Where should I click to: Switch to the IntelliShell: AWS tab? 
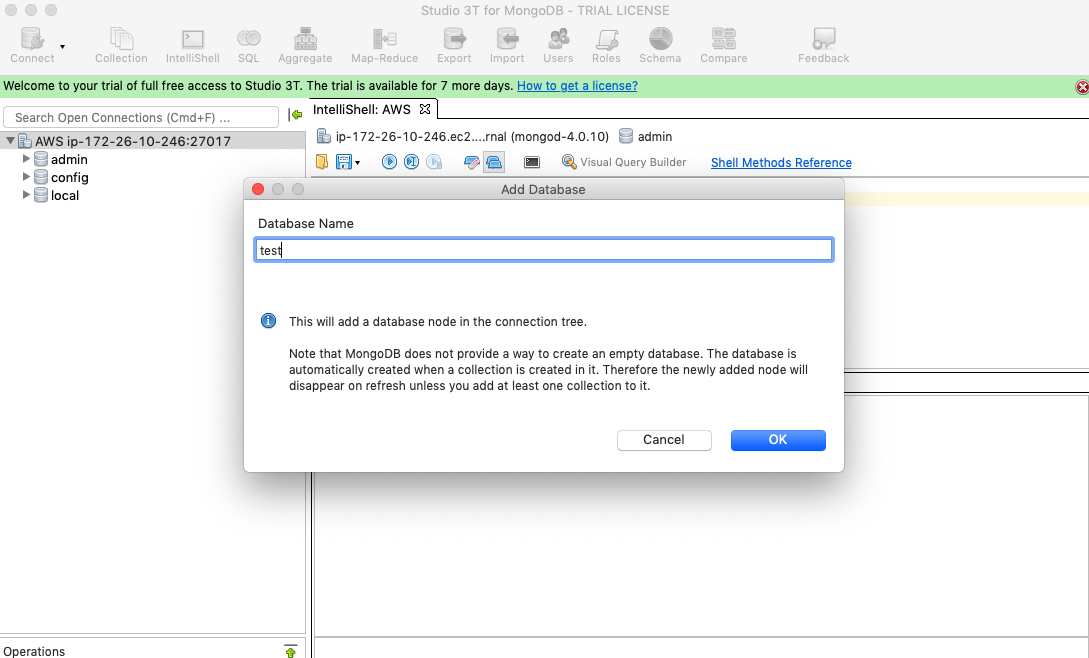coord(362,109)
